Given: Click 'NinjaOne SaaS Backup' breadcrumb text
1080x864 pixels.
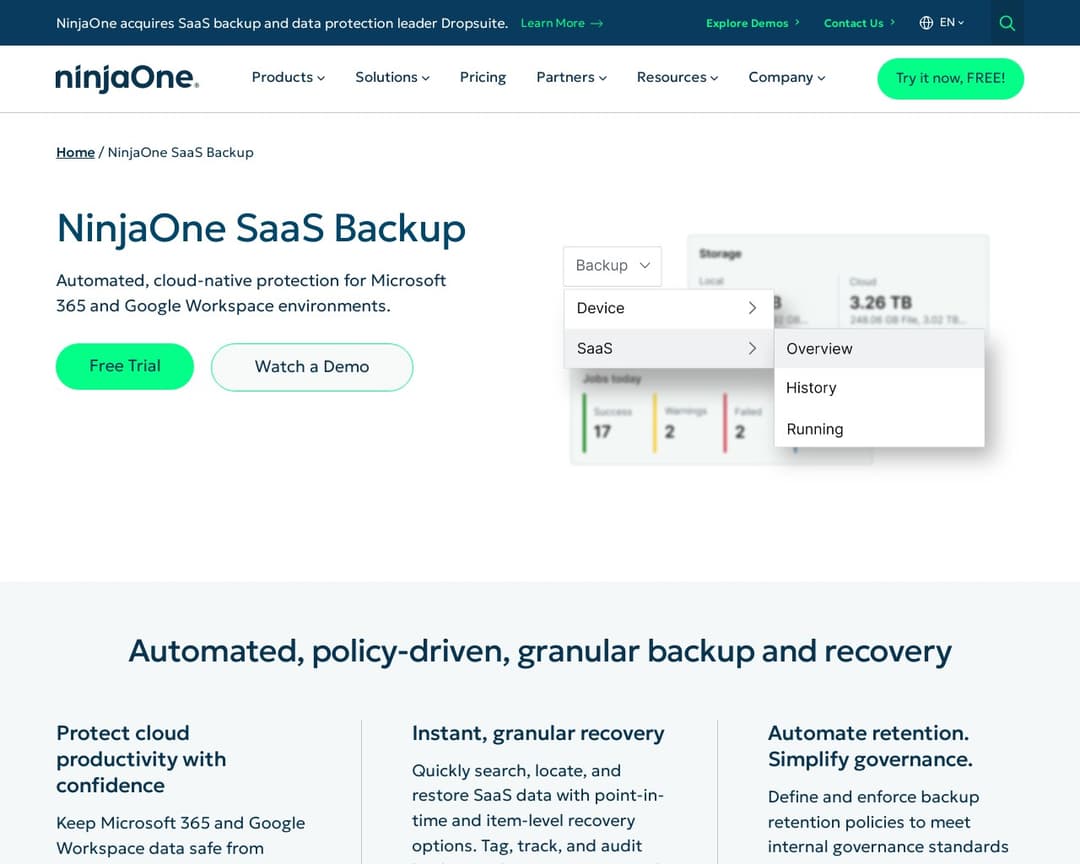Looking at the screenshot, I should [x=180, y=152].
